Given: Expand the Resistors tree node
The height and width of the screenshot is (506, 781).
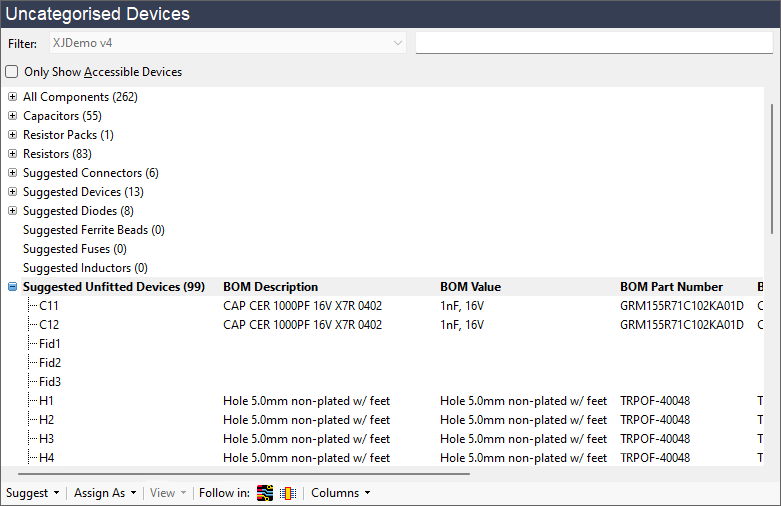Looking at the screenshot, I should point(12,154).
